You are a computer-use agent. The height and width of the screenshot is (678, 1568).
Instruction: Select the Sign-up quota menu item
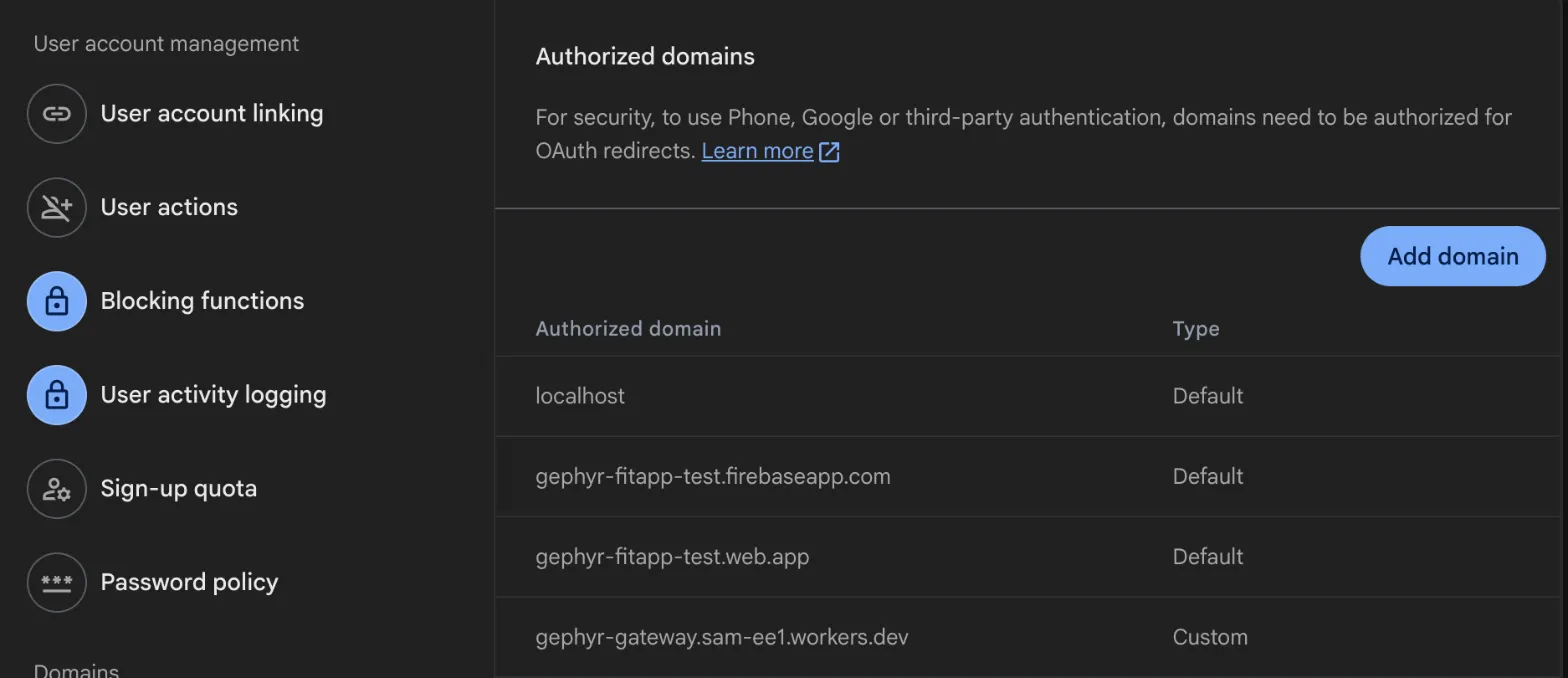[x=178, y=489]
